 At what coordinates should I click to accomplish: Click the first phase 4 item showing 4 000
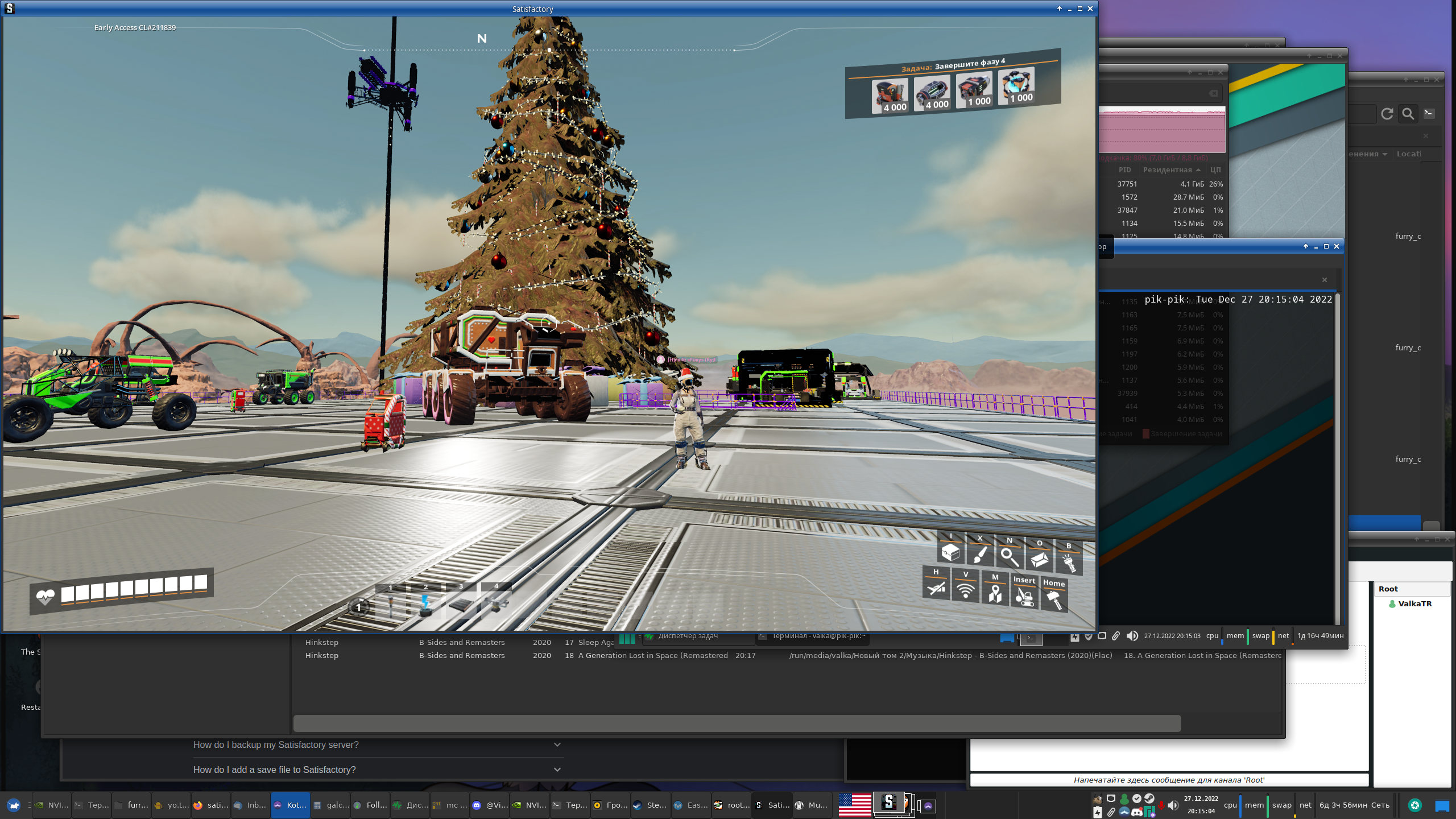[890, 96]
